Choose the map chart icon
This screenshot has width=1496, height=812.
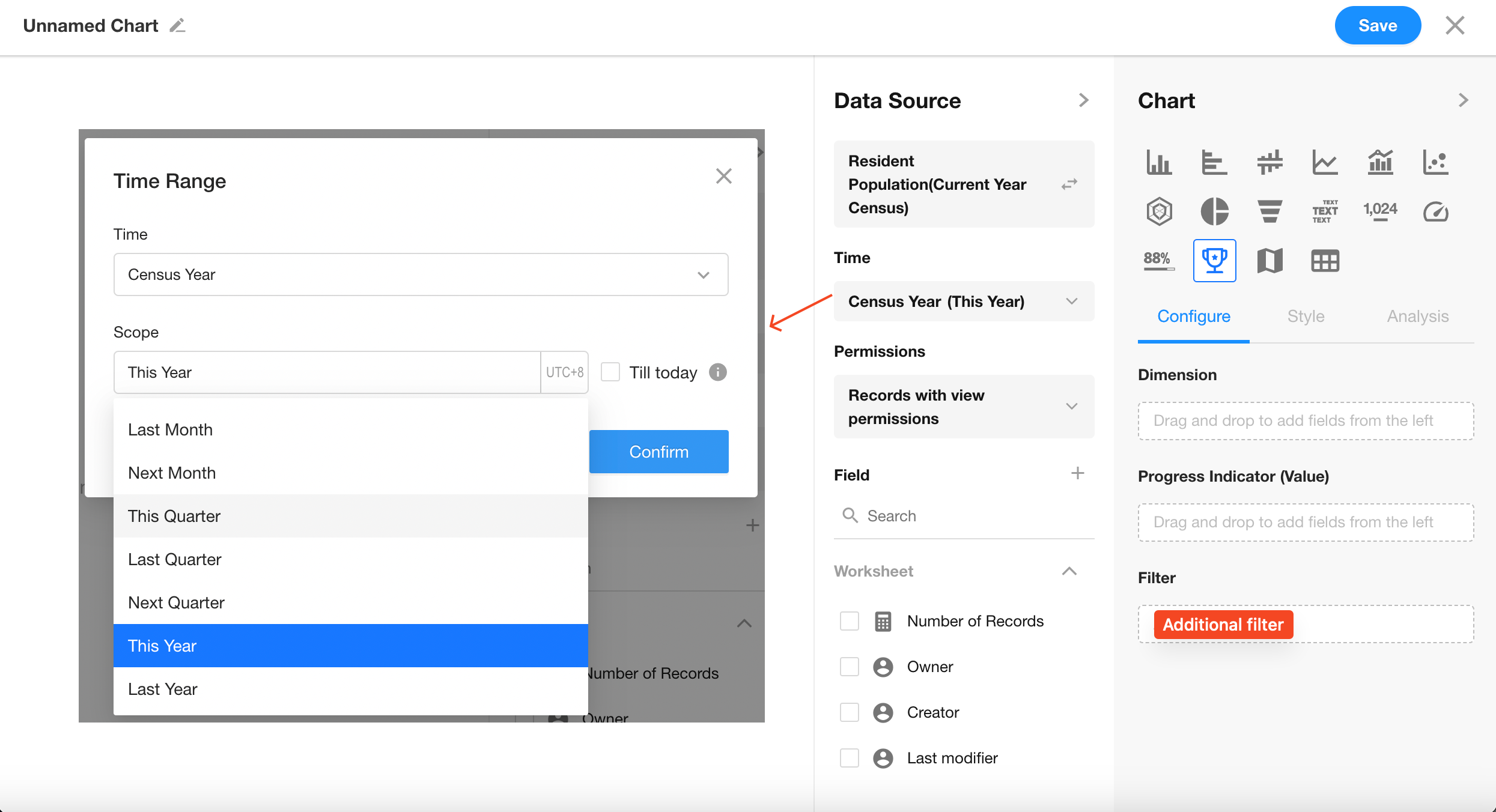(x=1269, y=261)
